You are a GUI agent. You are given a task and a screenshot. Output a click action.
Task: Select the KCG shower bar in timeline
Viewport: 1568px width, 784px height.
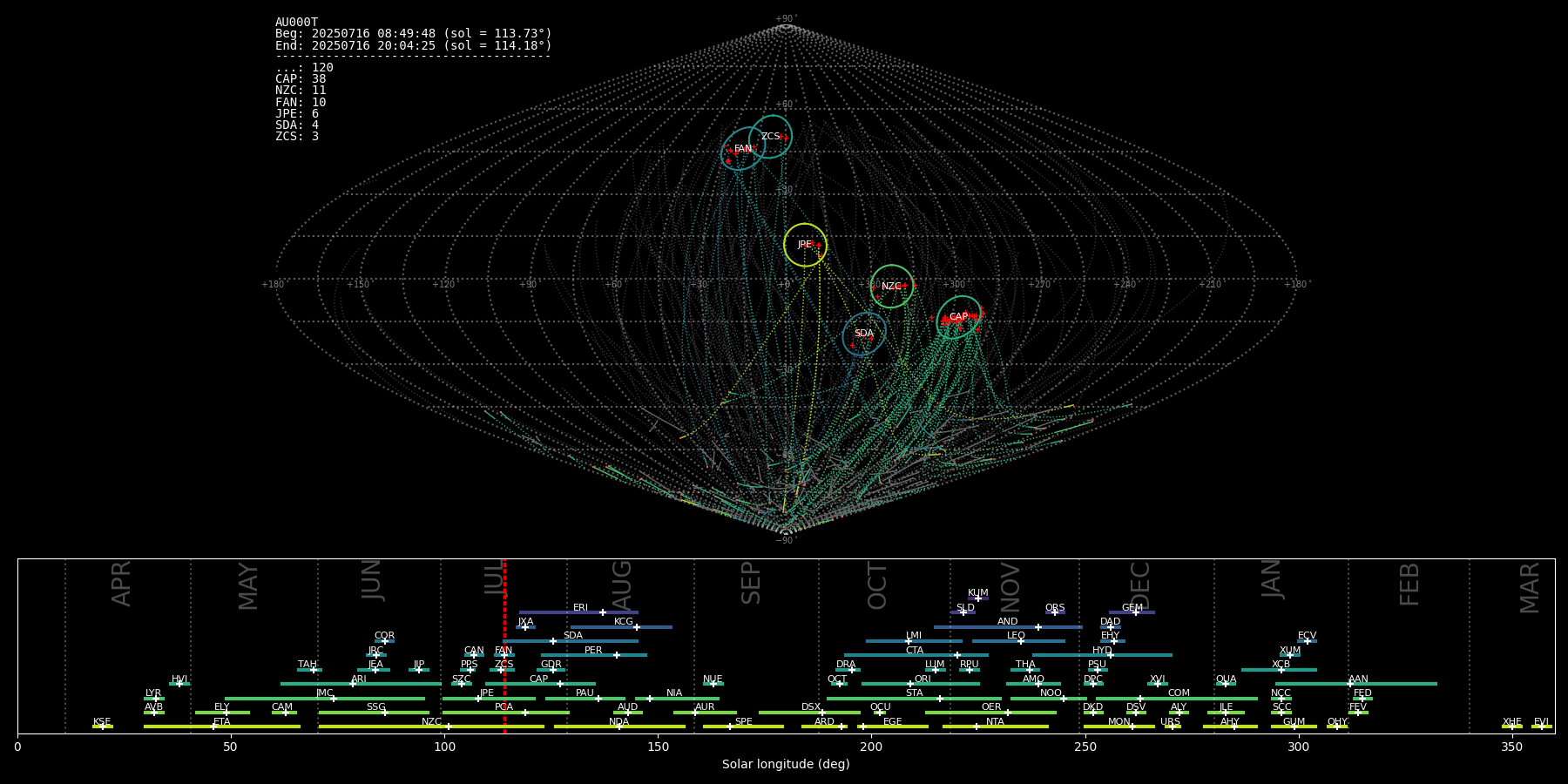(621, 626)
